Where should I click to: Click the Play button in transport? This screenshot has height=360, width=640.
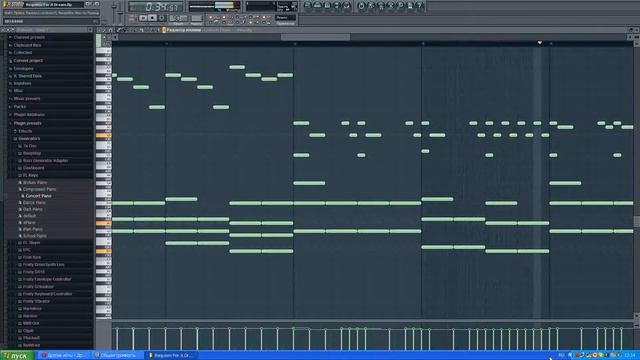coord(143,18)
